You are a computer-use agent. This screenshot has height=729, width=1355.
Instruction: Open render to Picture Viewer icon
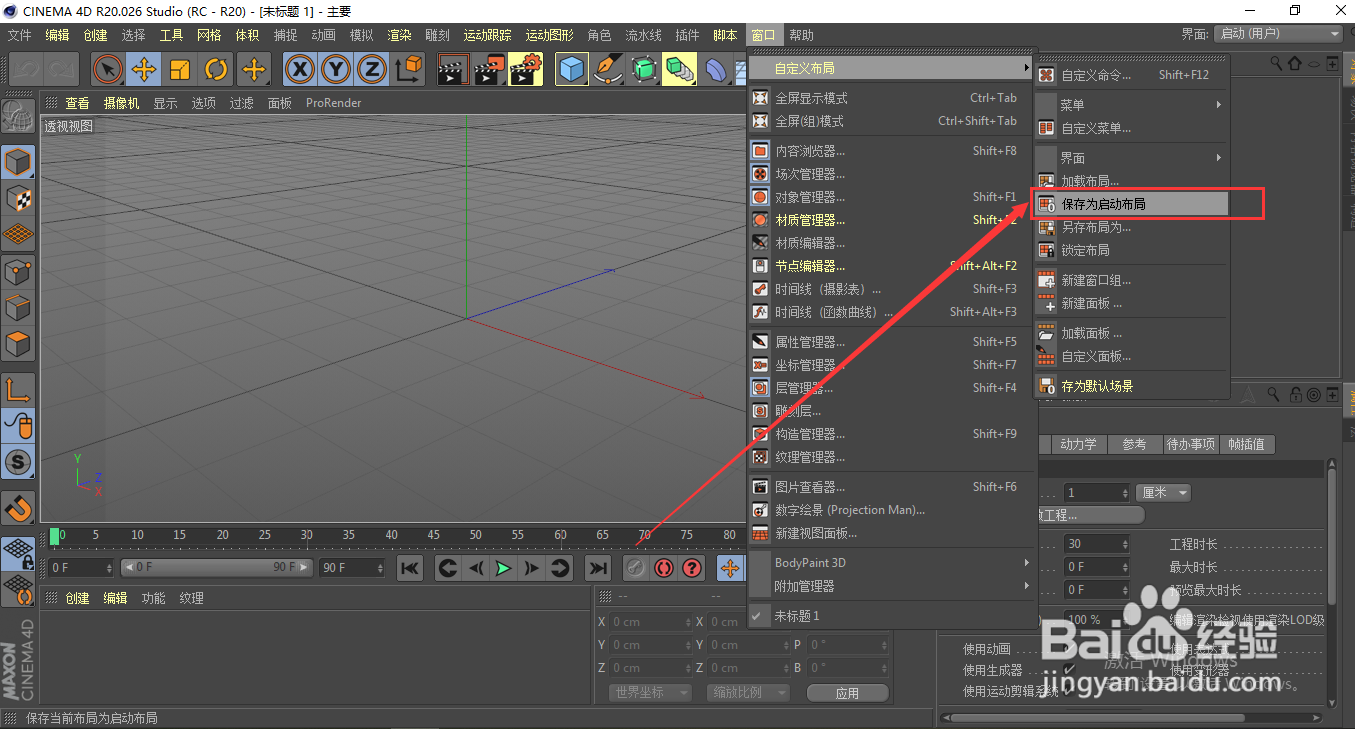(x=490, y=69)
